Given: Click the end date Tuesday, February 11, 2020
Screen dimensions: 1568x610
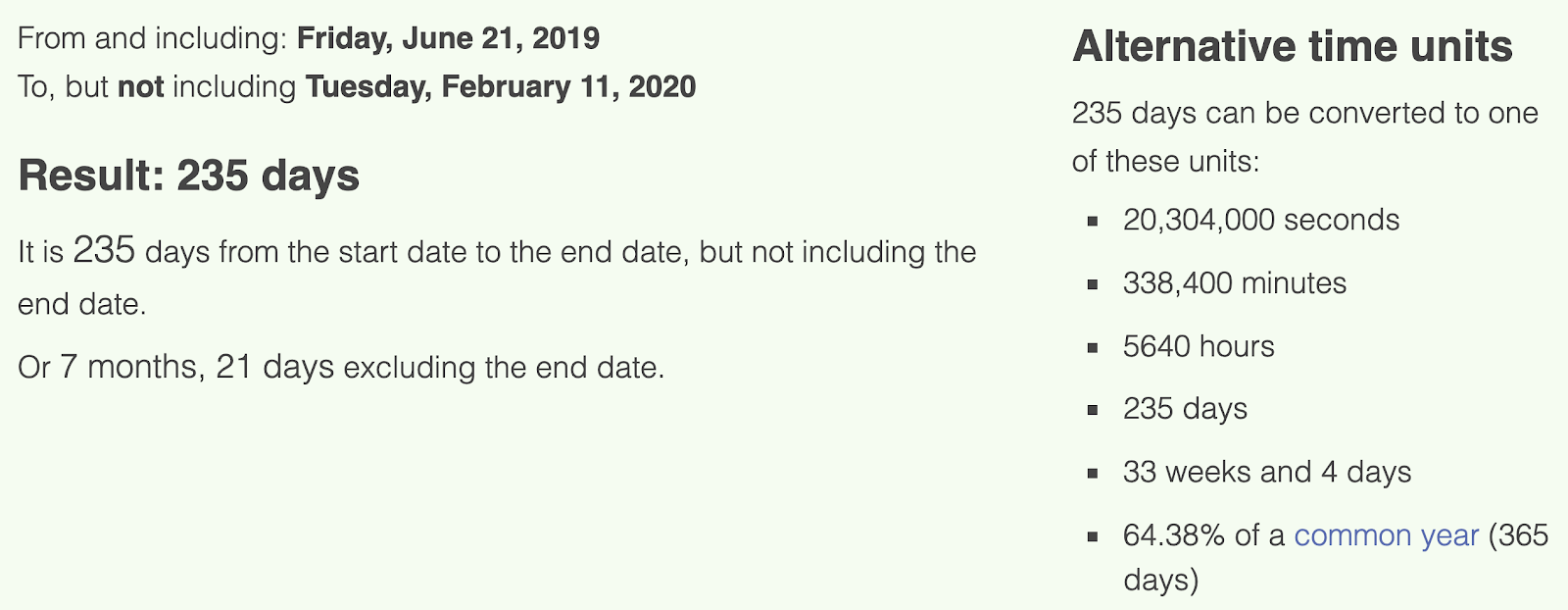Looking at the screenshot, I should click(501, 86).
